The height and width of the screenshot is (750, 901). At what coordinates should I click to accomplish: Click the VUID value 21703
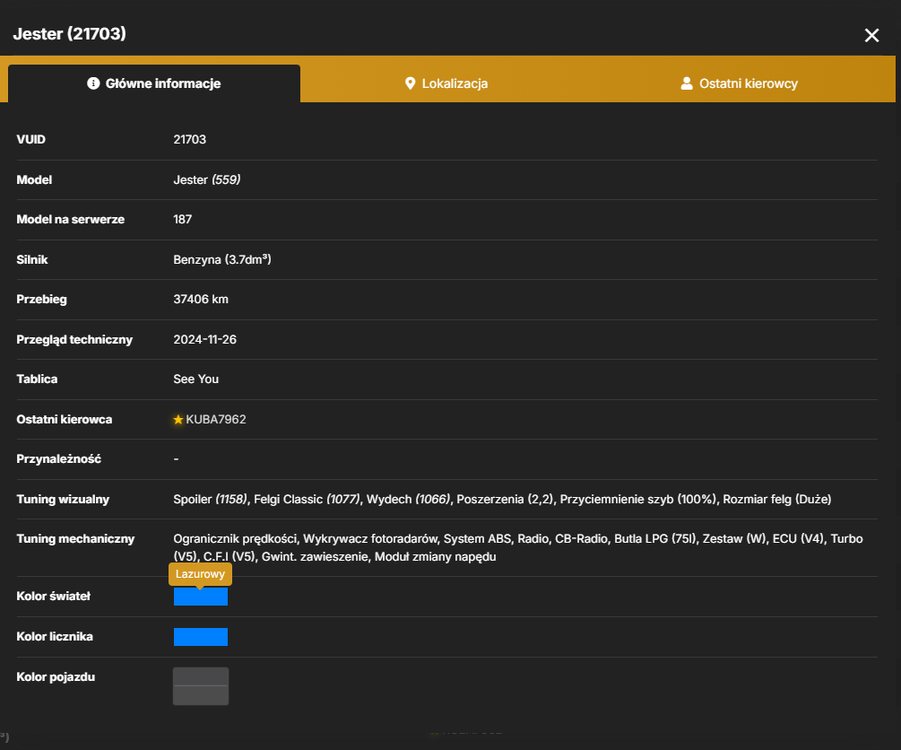(190, 140)
